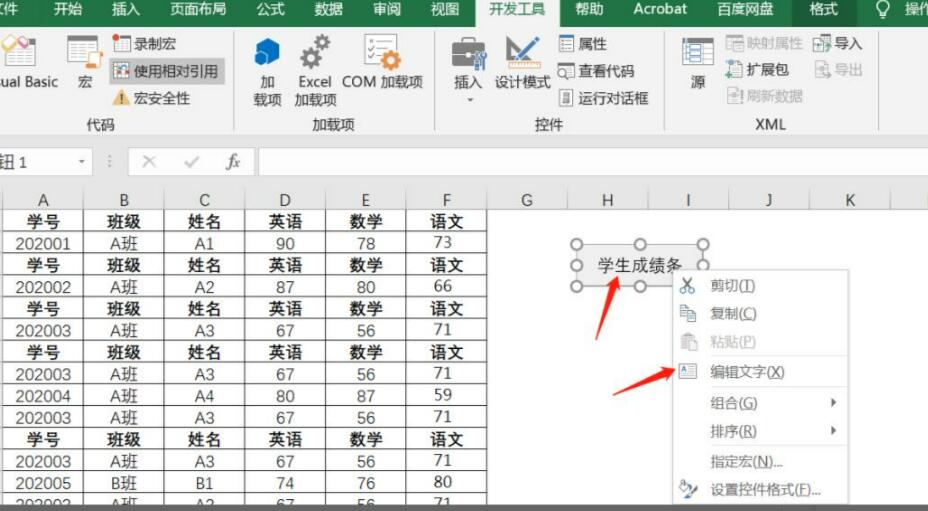Switch to the Formulas (公式) ribbon tab
The height and width of the screenshot is (511, 928).
click(x=270, y=10)
